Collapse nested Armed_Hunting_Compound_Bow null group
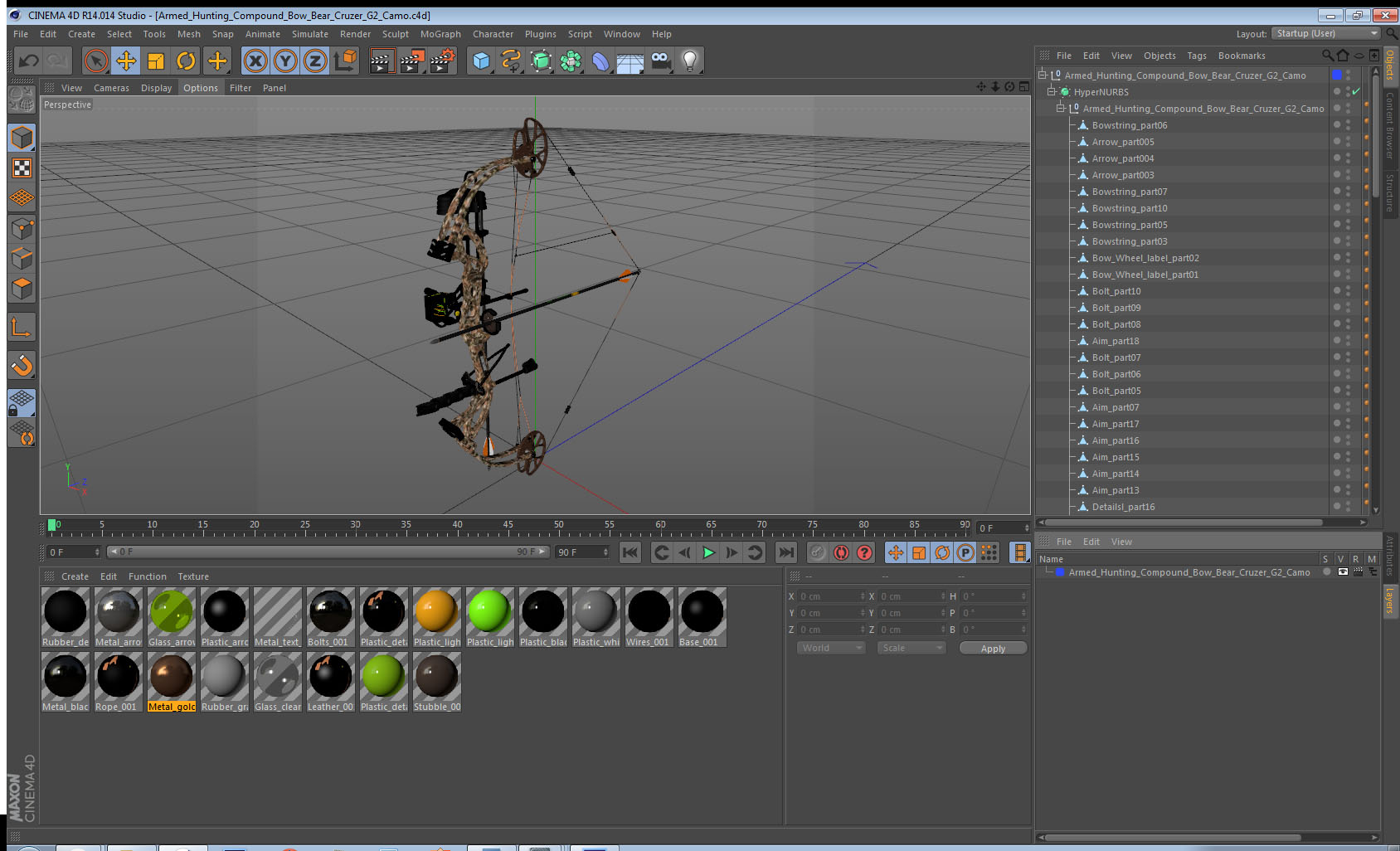This screenshot has width=1400, height=851. [x=1060, y=108]
